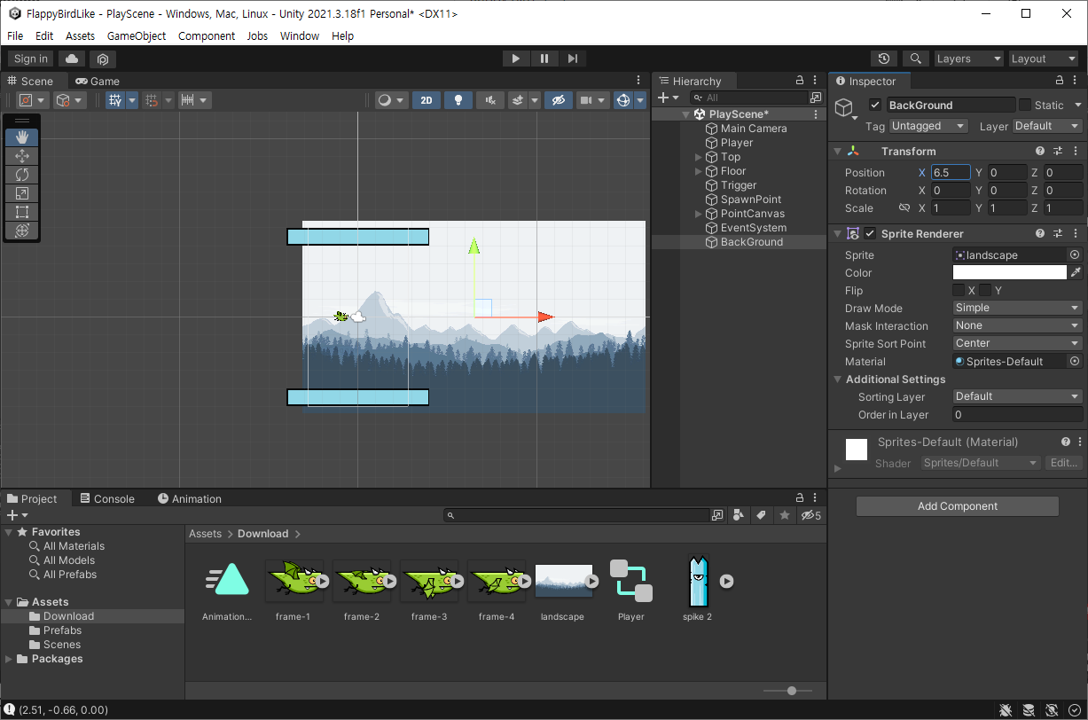Open the Tag Untagged dropdown
1088x720 pixels.
[928, 126]
